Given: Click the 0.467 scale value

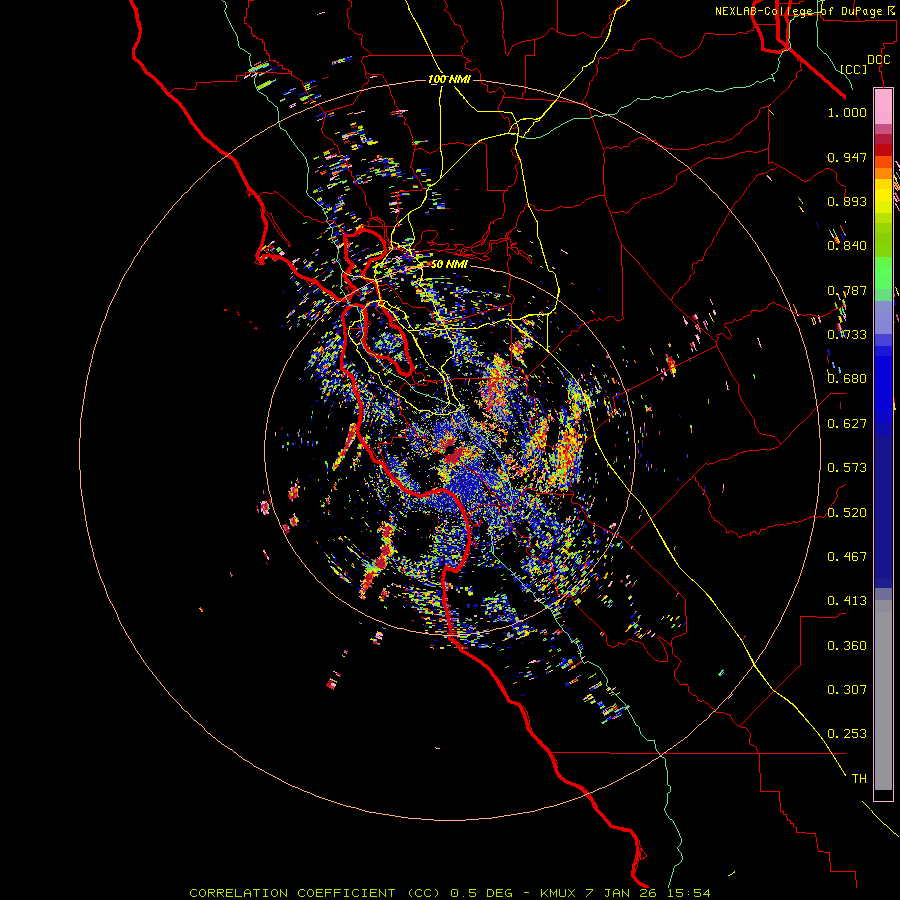Looking at the screenshot, I should [847, 557].
